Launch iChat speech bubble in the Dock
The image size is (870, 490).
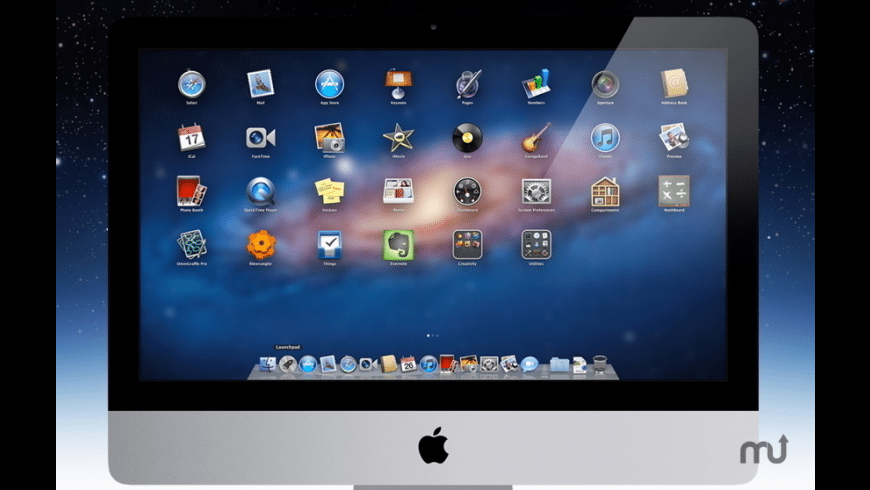pos(529,364)
